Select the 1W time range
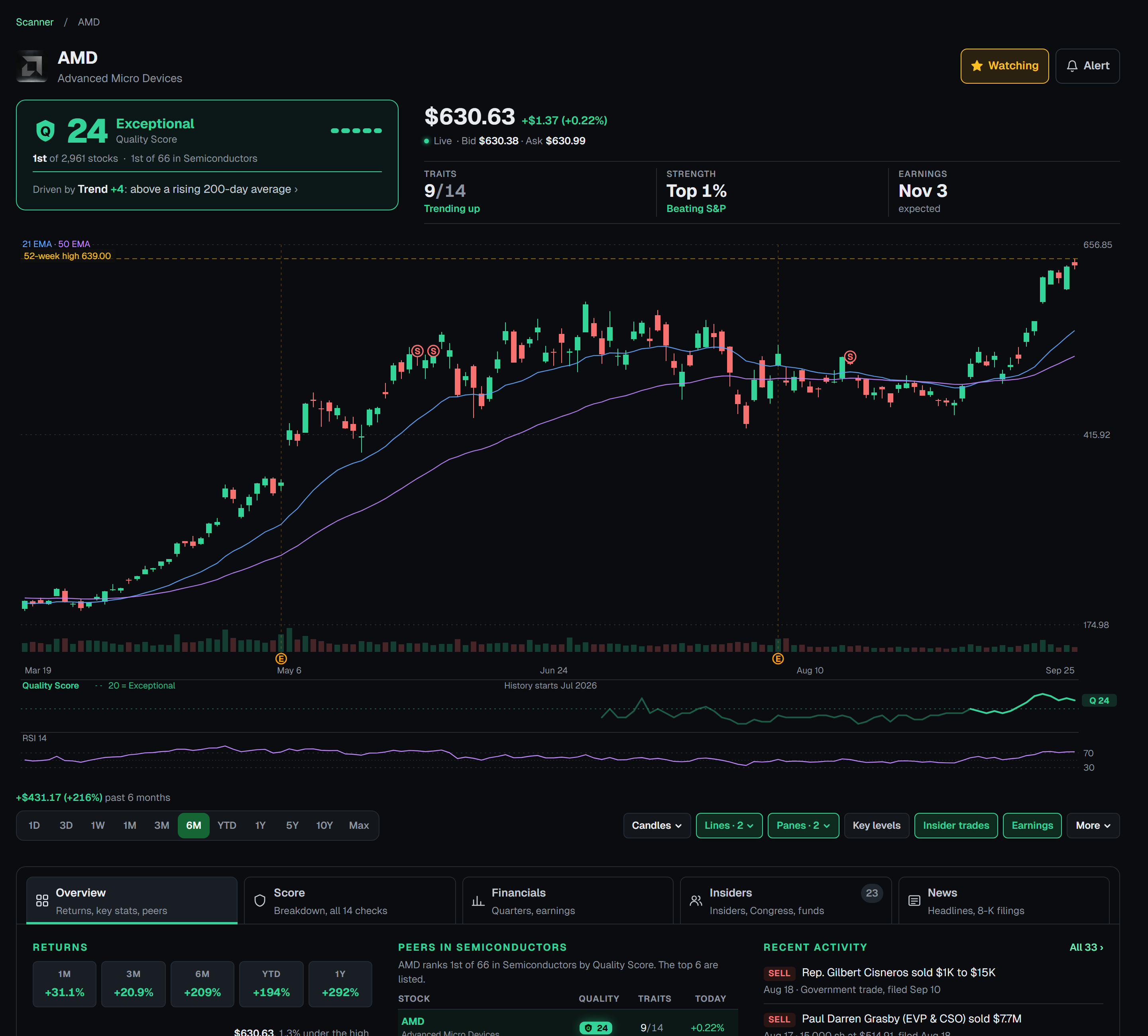This screenshot has height=1036, width=1148. [98, 825]
